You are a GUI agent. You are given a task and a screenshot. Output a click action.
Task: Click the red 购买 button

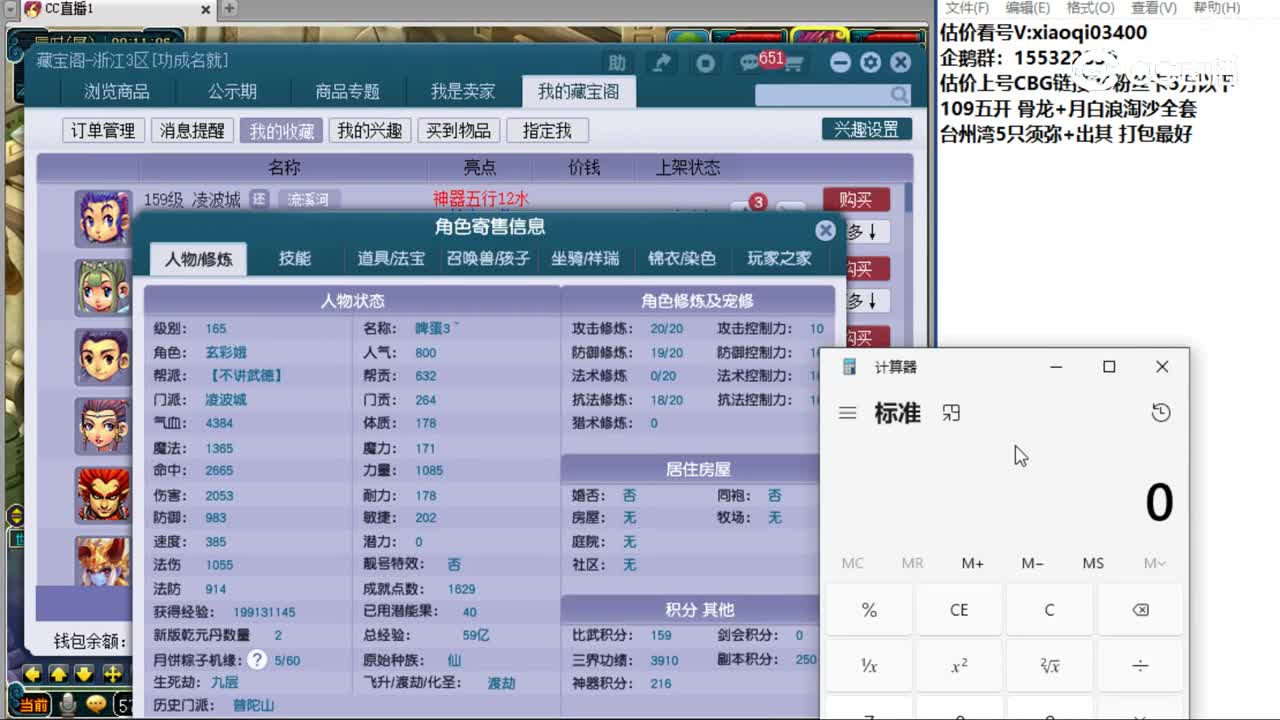(858, 199)
